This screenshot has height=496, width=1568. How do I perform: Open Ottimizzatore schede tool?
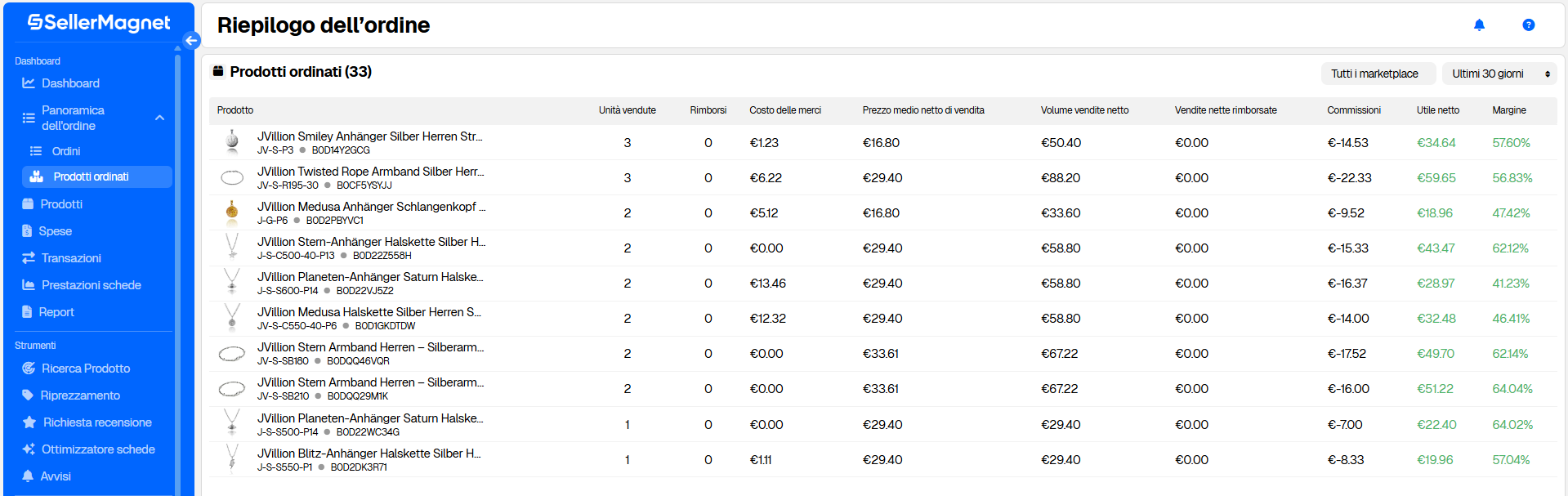coord(97,449)
